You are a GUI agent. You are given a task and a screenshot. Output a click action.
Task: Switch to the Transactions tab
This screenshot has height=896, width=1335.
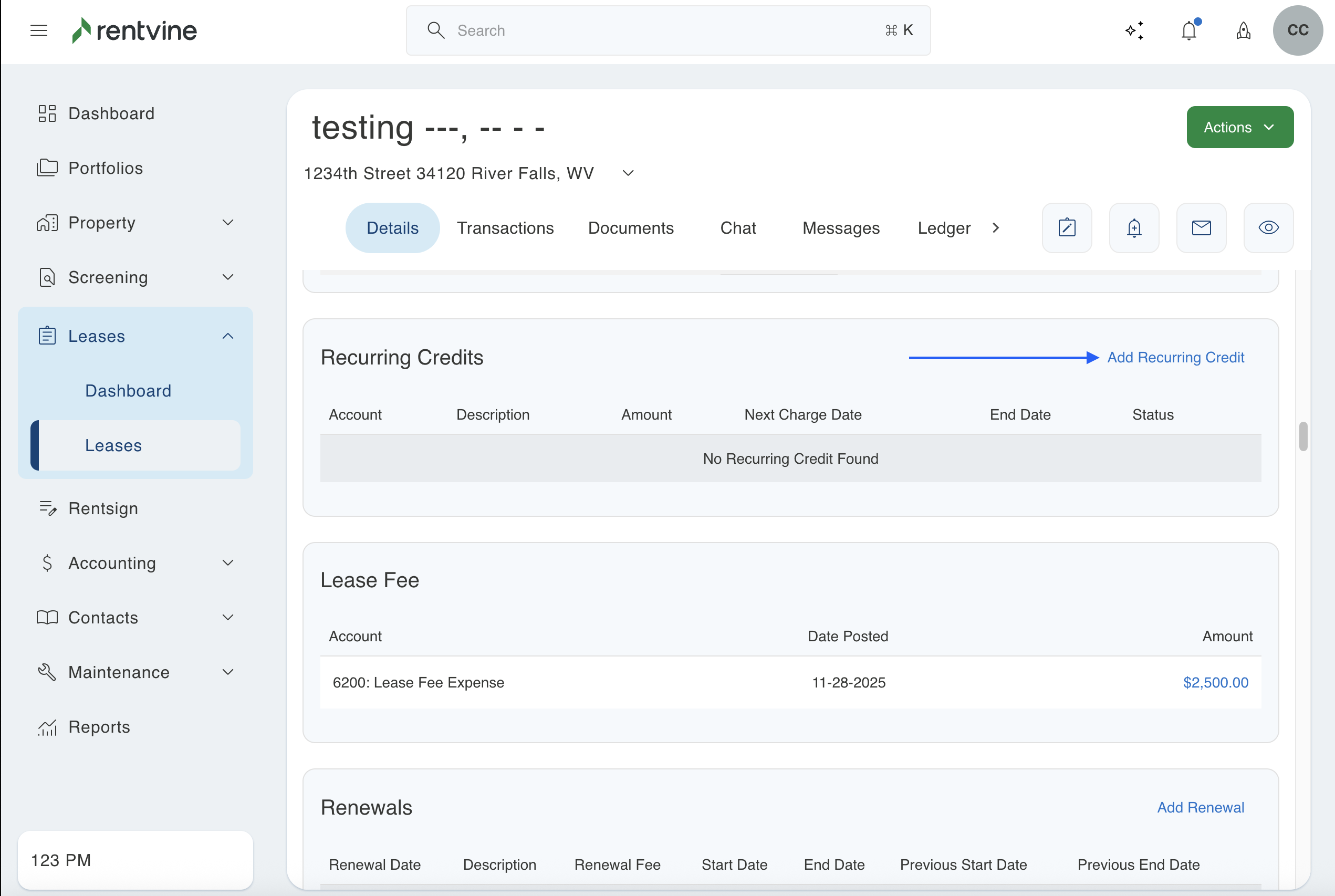505,228
